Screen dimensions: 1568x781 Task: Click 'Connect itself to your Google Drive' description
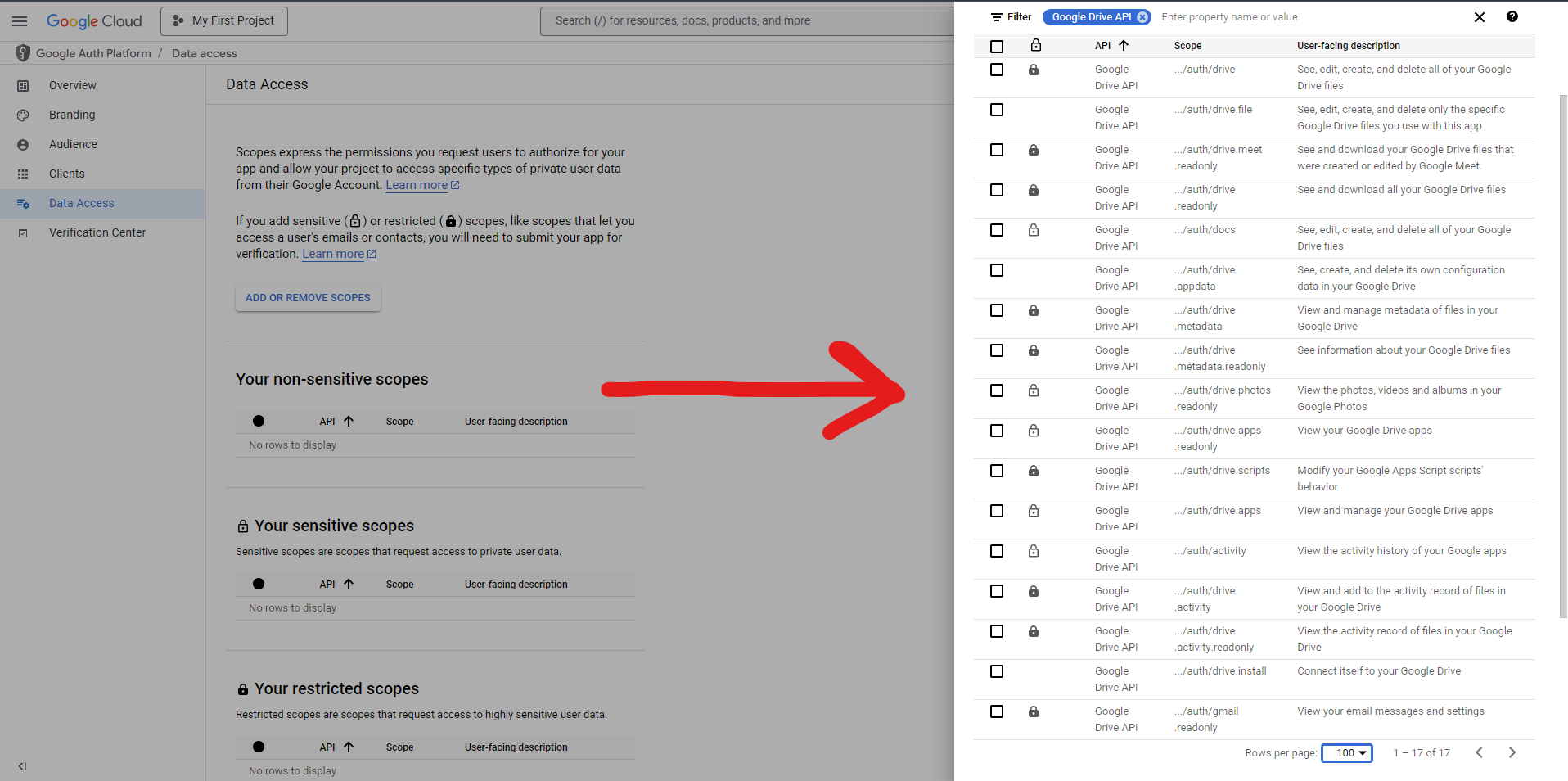tap(1379, 671)
